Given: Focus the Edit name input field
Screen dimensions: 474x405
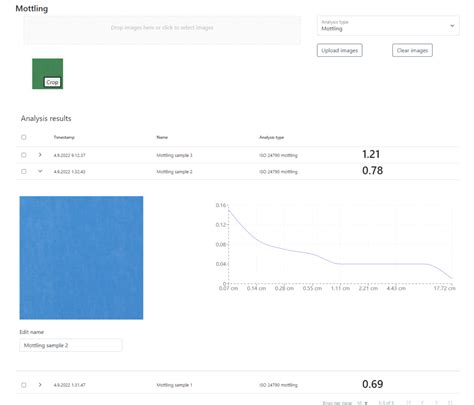Looking at the screenshot, I should pos(71,345).
